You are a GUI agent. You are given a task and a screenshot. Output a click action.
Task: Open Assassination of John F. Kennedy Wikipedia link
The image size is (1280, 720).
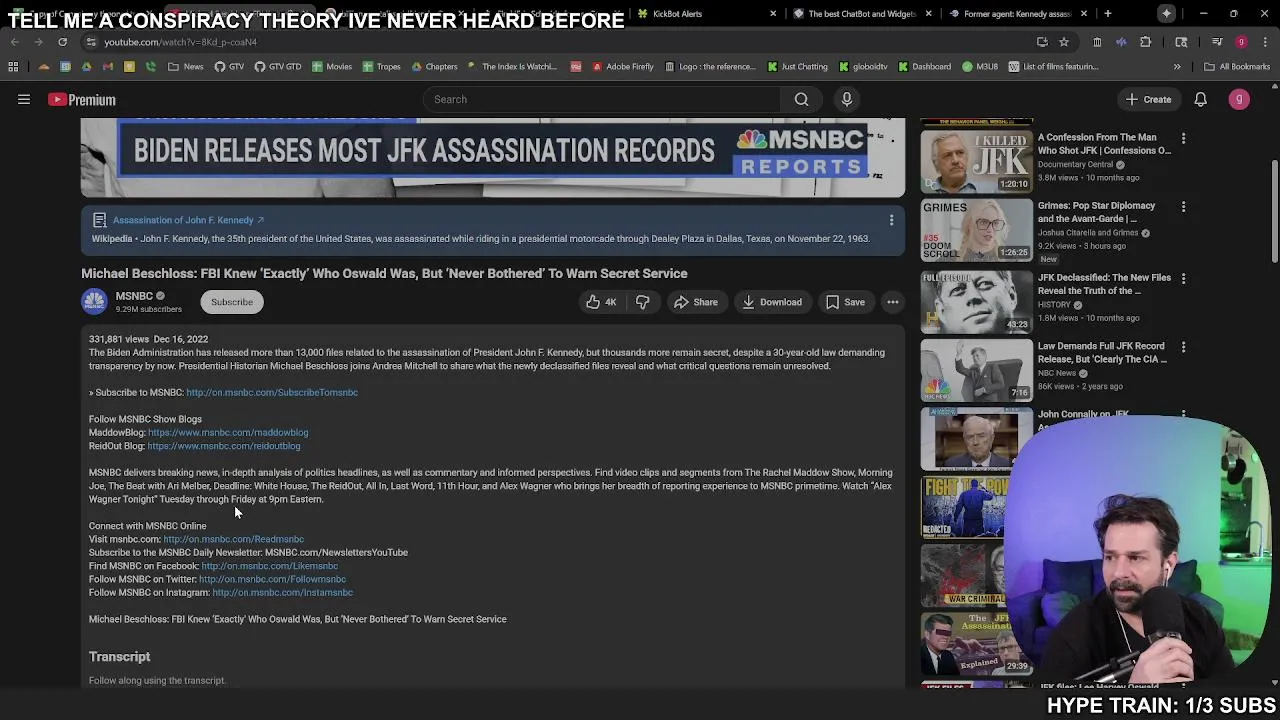pos(188,220)
